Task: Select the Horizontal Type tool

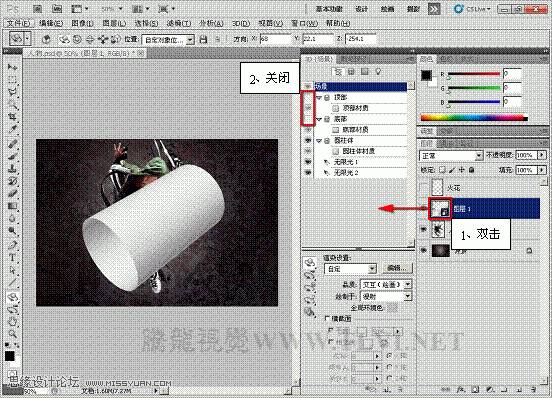Action: tap(12, 258)
